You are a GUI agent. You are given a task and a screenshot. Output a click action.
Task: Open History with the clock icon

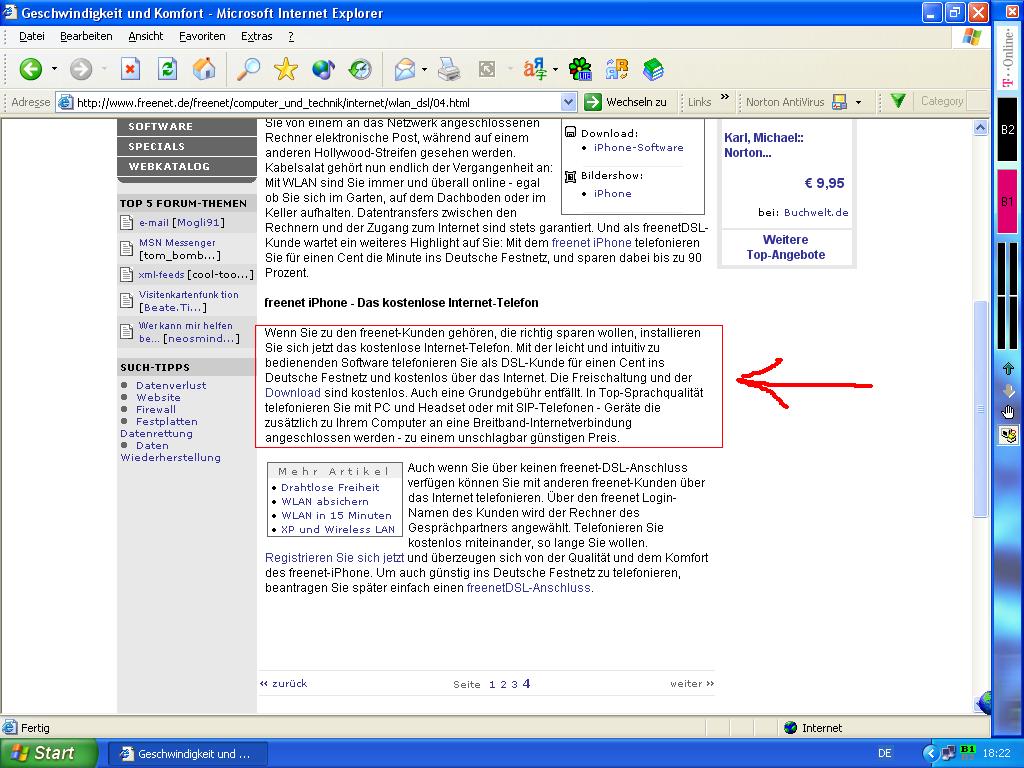[x=360, y=69]
